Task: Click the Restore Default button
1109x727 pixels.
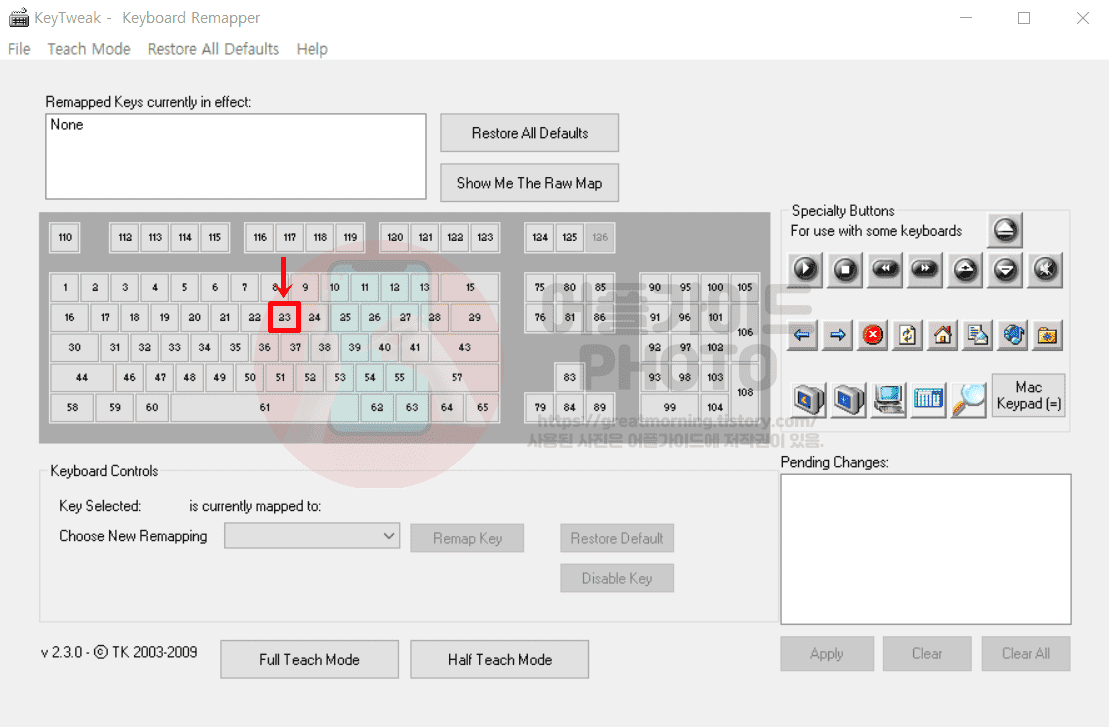Action: click(x=617, y=538)
